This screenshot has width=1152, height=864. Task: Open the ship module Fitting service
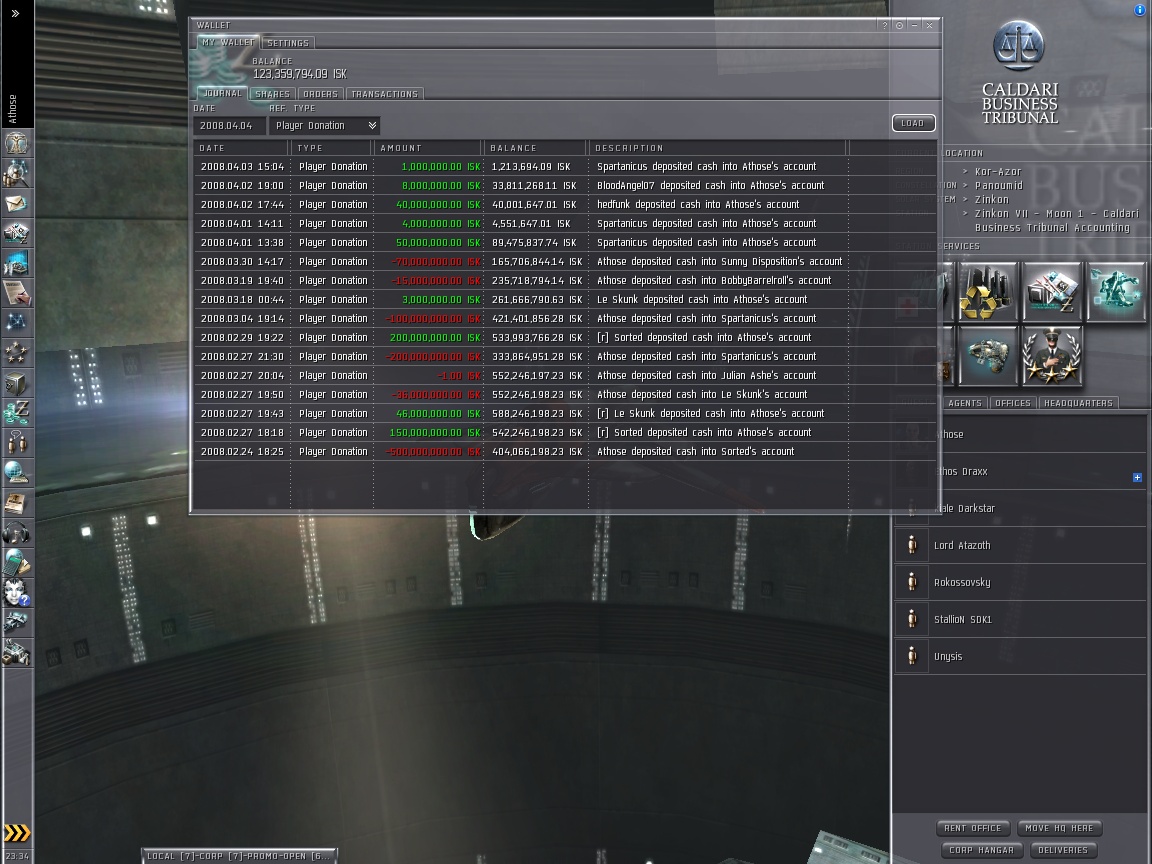pyautogui.click(x=987, y=356)
